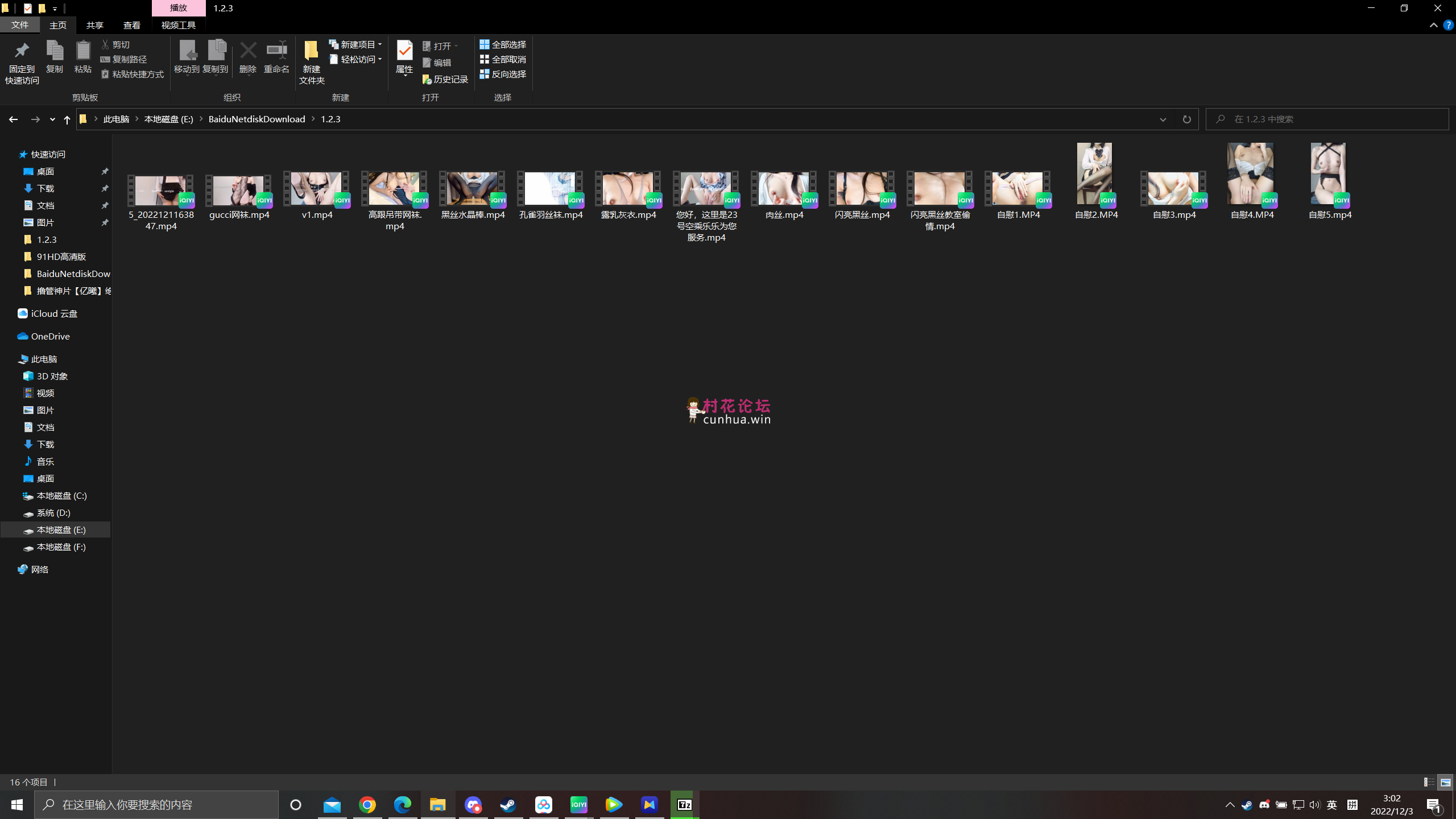Click the 反向选择 button
This screenshot has height=819, width=1456.
click(x=503, y=74)
